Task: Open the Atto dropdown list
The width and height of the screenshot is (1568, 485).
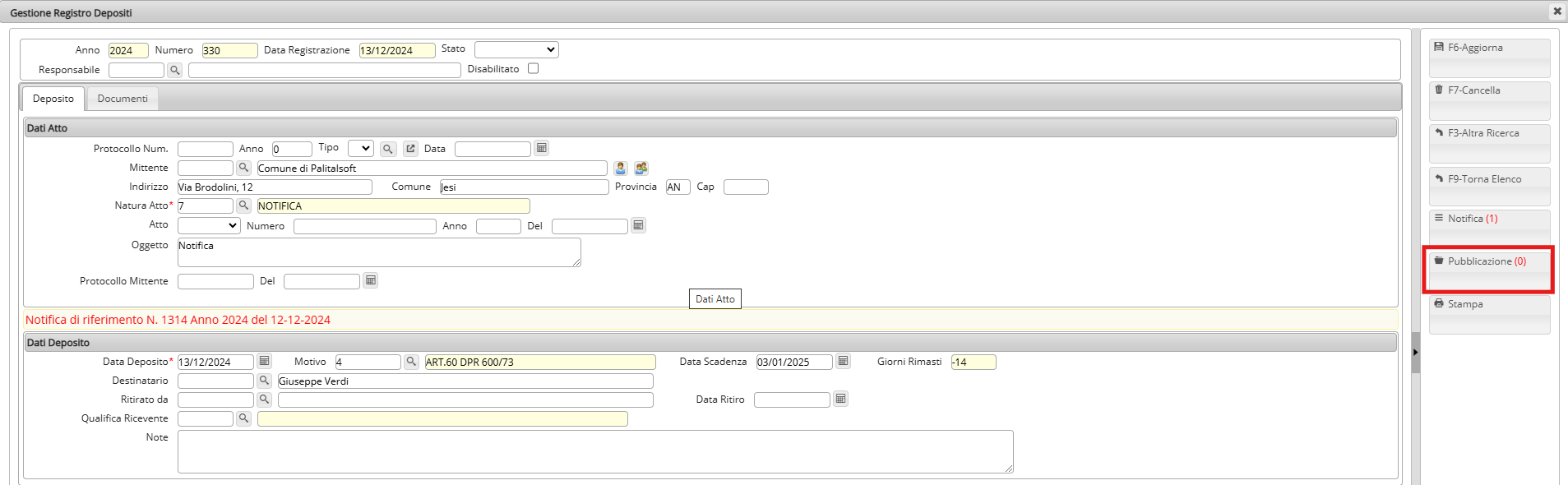Action: point(209,225)
